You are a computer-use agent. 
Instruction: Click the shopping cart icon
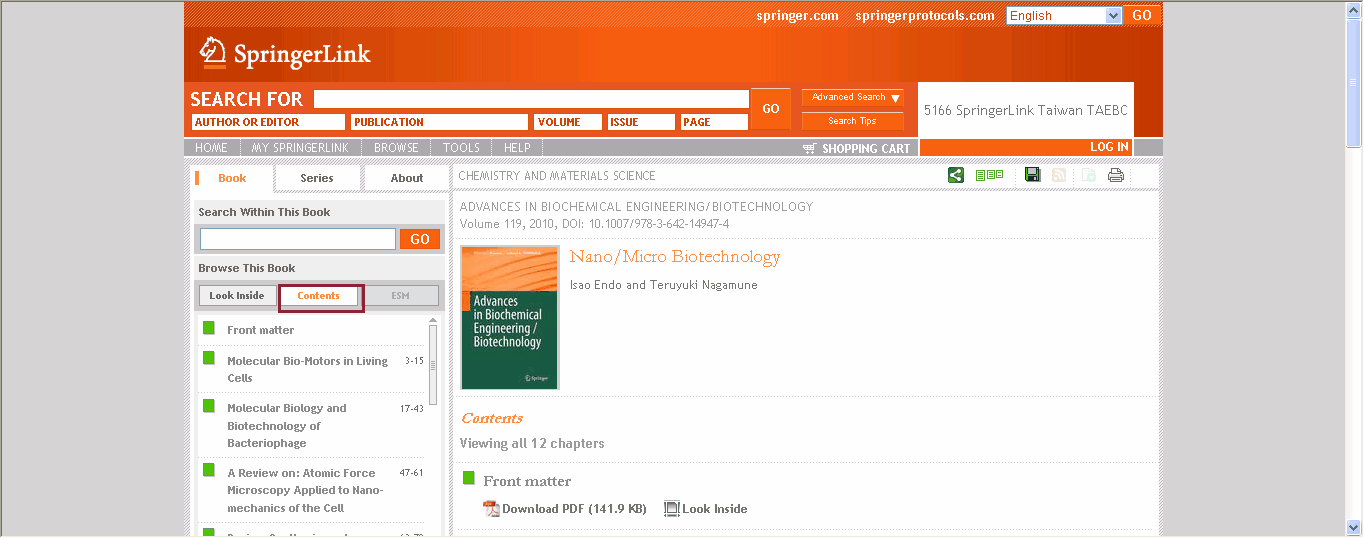pyautogui.click(x=810, y=148)
